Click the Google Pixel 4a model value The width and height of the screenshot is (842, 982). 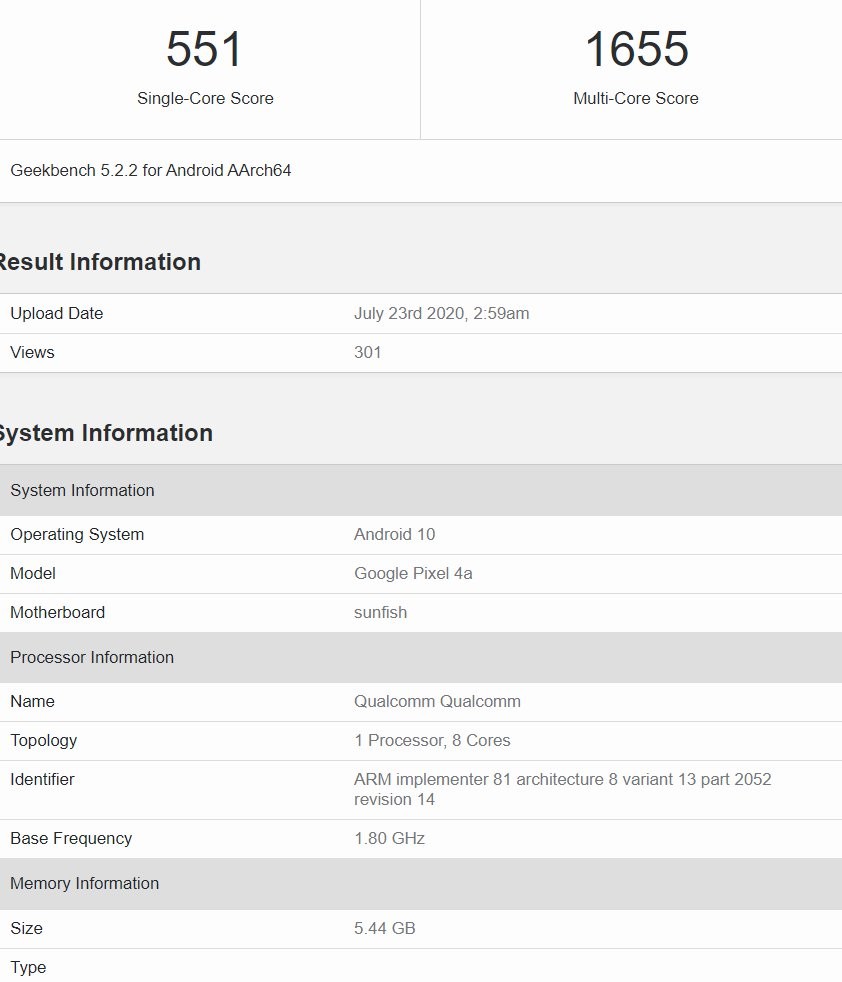click(x=413, y=573)
